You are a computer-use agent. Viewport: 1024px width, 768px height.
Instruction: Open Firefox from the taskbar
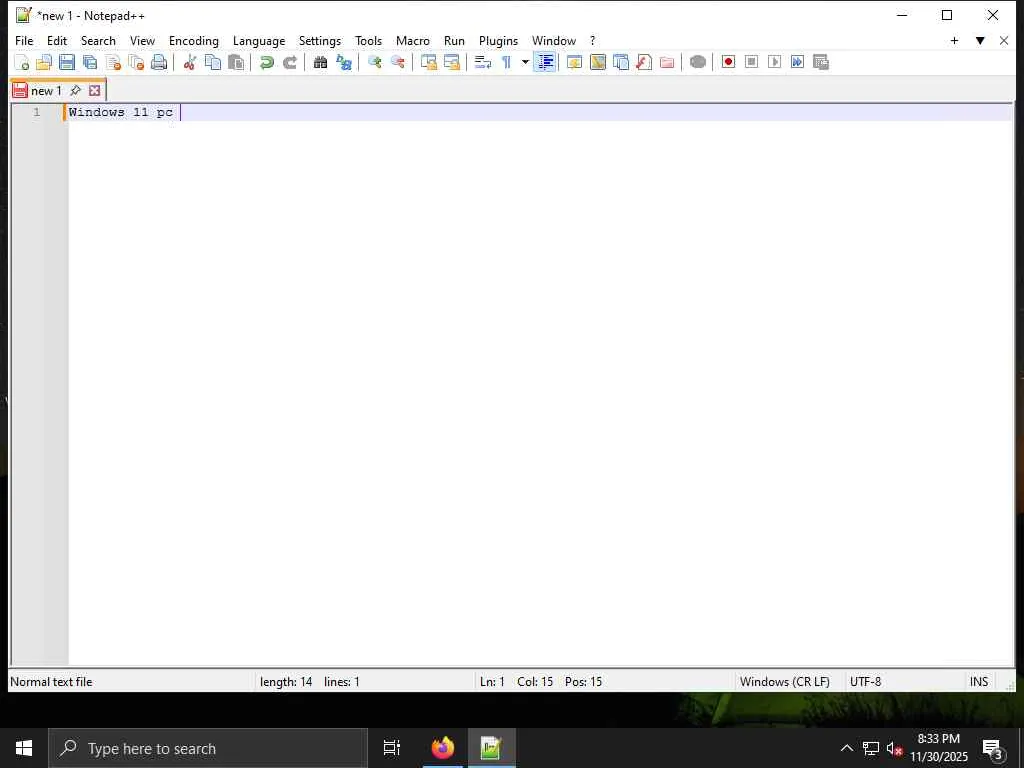[443, 748]
